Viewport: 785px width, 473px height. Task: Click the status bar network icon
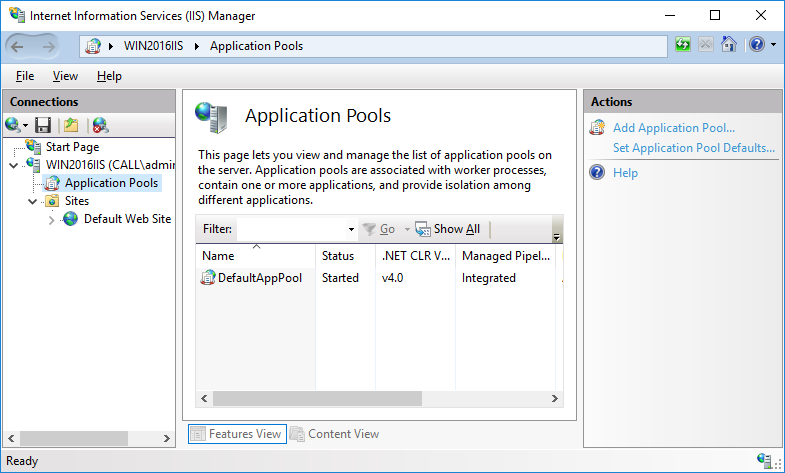click(x=764, y=460)
